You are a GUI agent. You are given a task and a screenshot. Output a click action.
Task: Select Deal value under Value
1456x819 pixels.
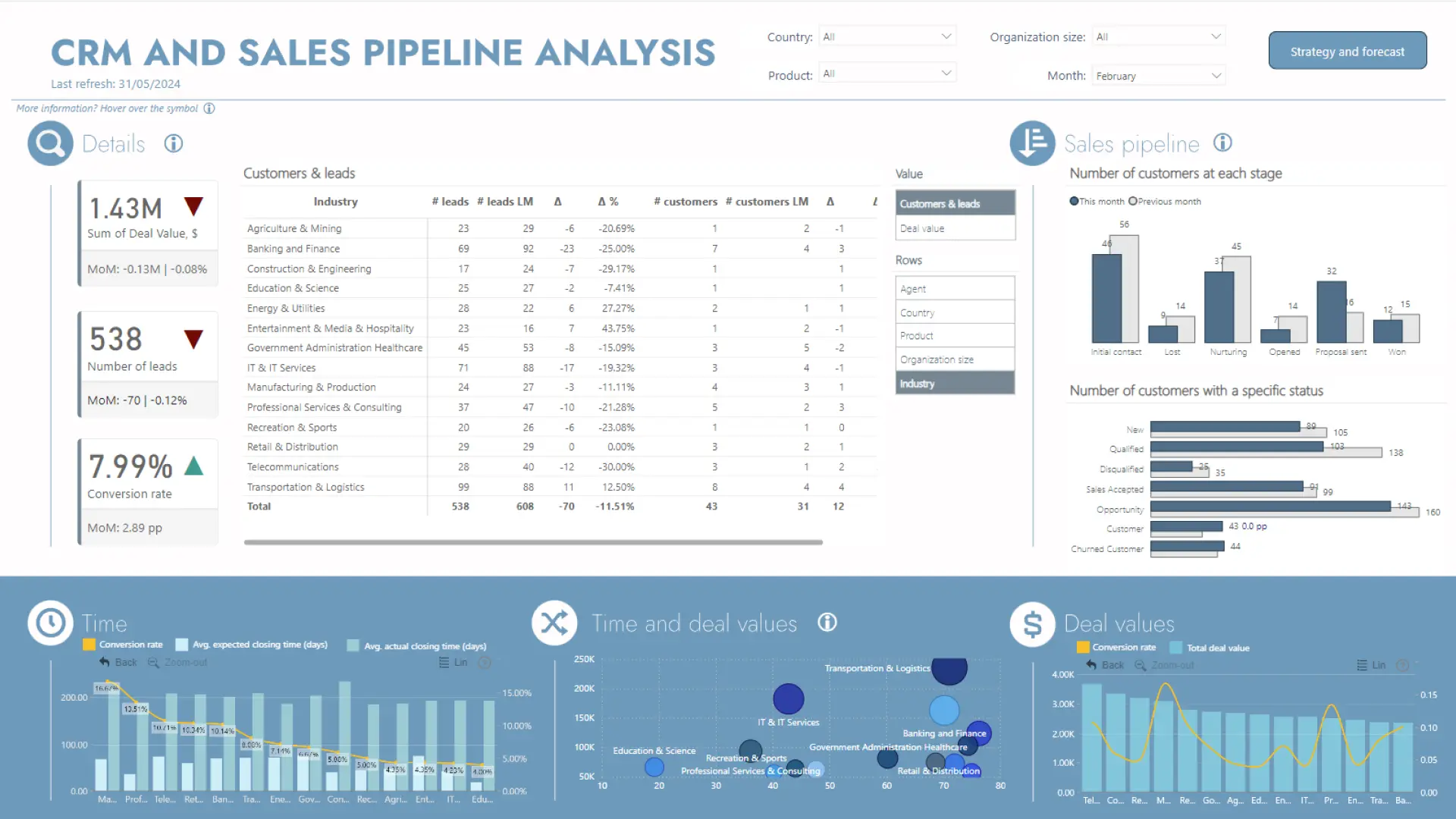click(955, 228)
